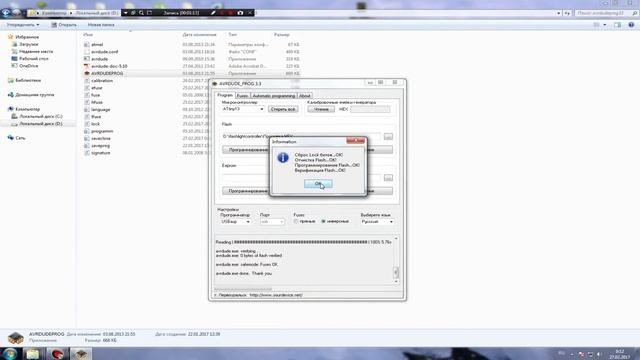
Task: Click the recorder magnifier zoom icon
Action: pos(141,13)
